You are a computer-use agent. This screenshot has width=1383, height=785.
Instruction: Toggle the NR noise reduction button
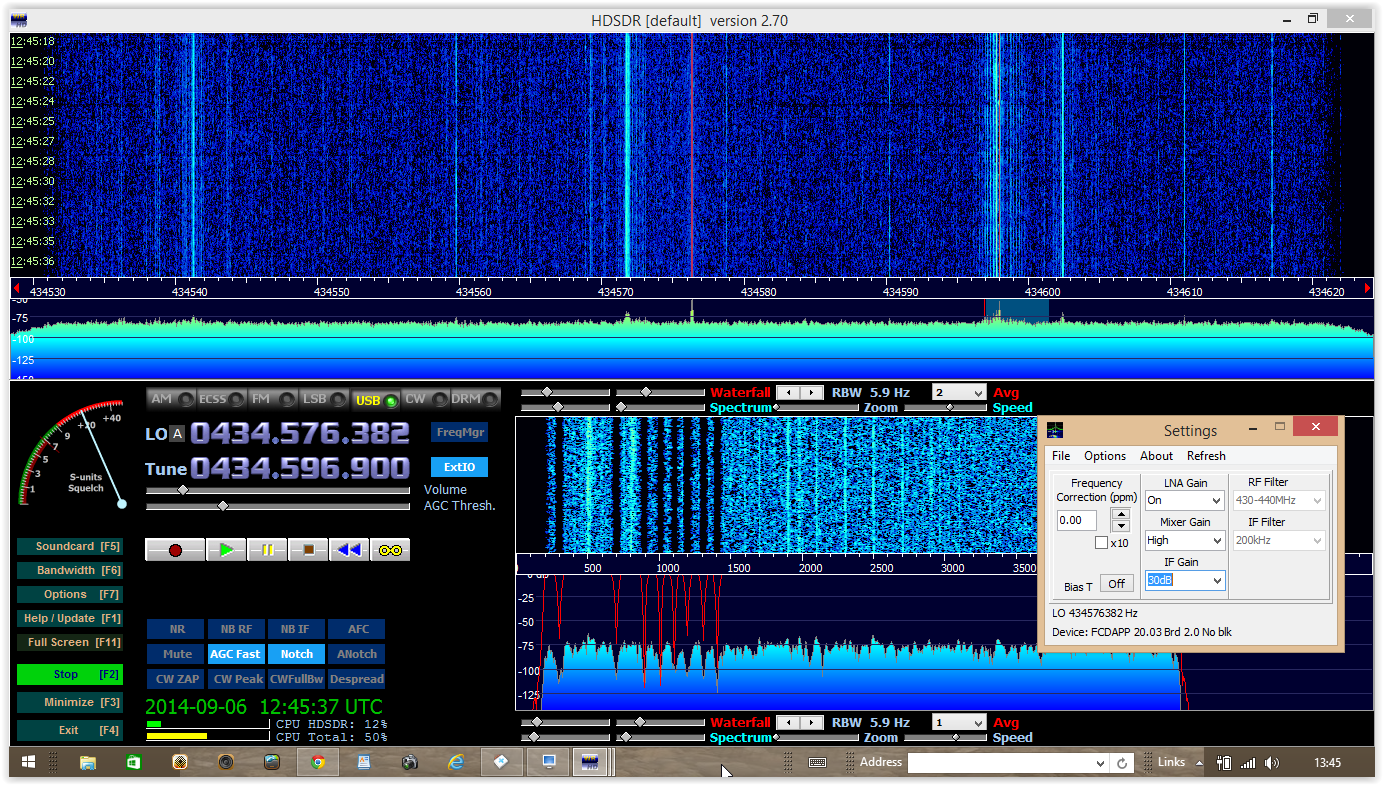point(177,629)
